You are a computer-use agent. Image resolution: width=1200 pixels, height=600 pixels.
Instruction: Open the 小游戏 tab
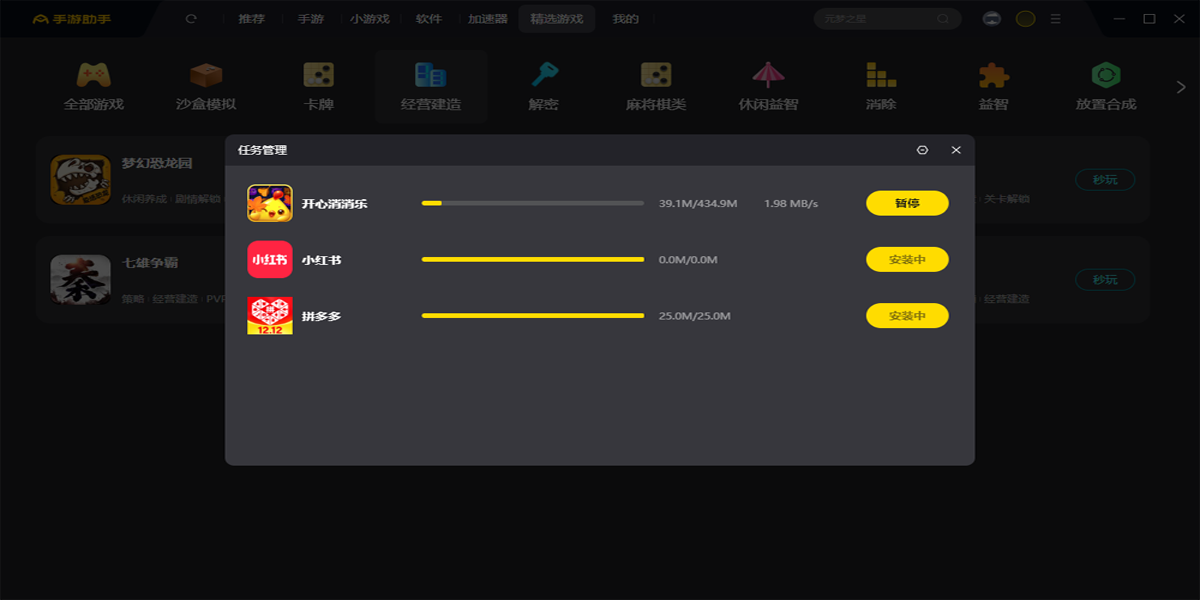[x=371, y=19]
